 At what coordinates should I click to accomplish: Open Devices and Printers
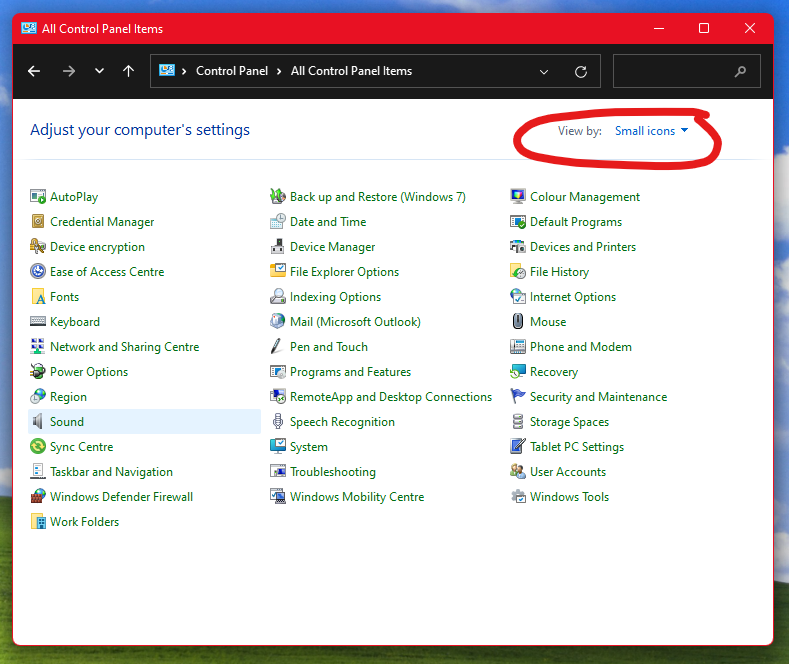(x=583, y=247)
